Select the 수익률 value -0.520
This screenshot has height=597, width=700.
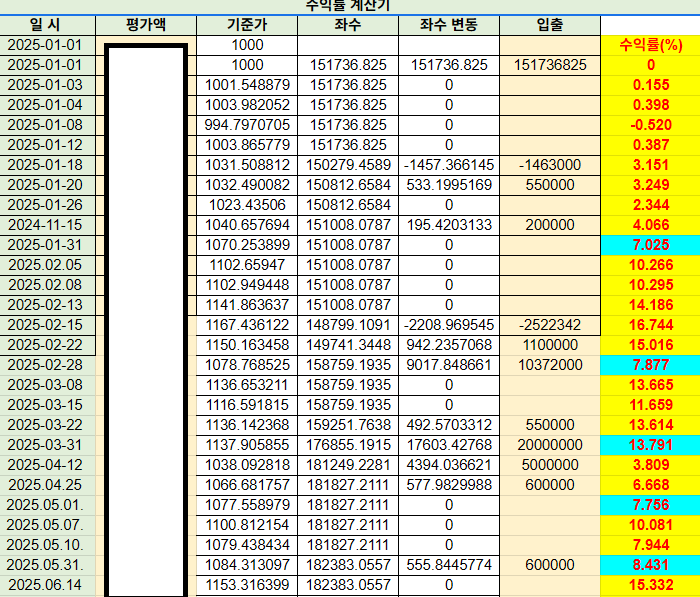(650, 125)
